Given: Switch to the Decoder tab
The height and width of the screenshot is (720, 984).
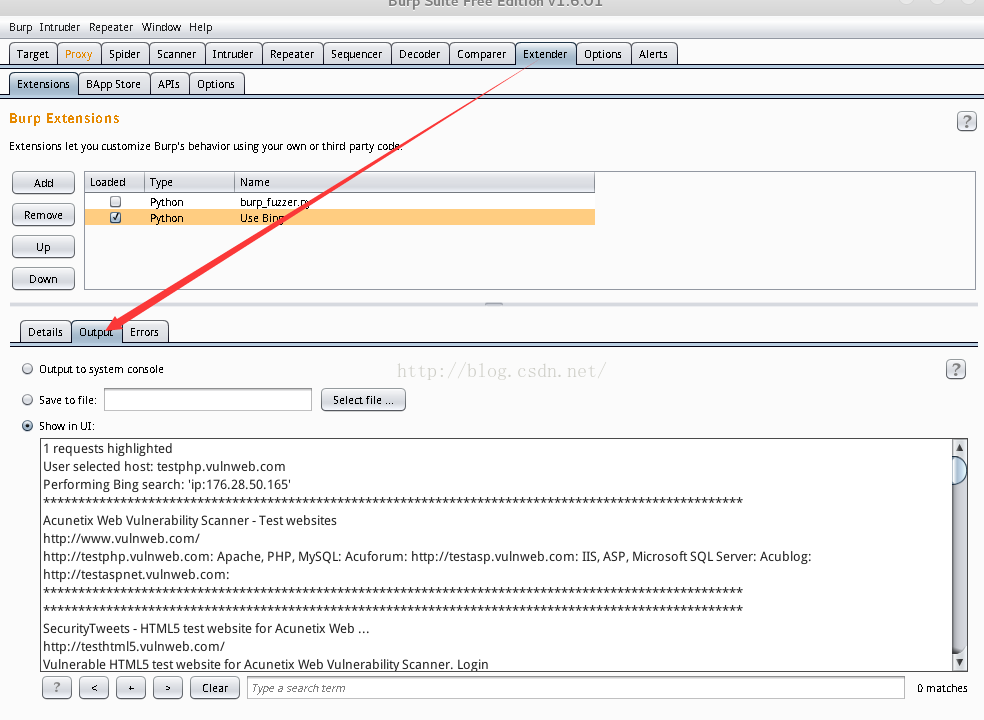Looking at the screenshot, I should [x=420, y=54].
